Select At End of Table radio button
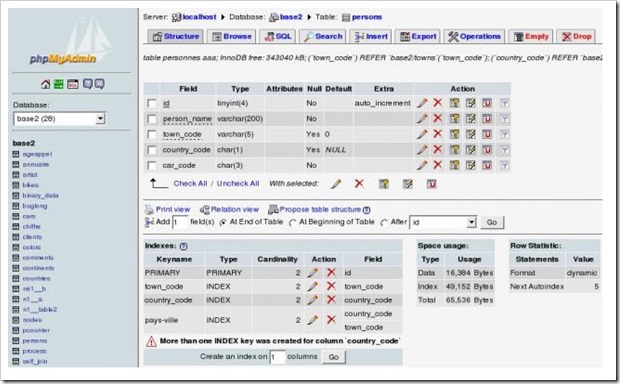Image resolution: width=620 pixels, height=384 pixels. (x=223, y=223)
